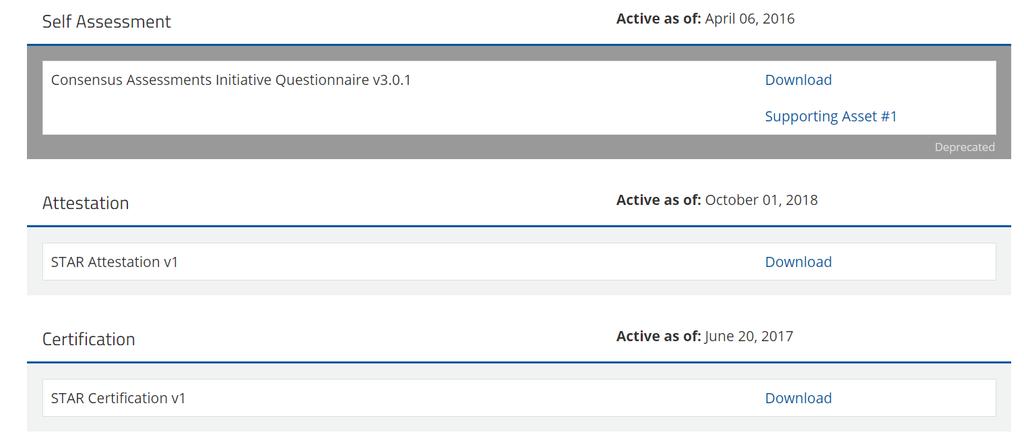Click the Attestation section heading

point(86,203)
